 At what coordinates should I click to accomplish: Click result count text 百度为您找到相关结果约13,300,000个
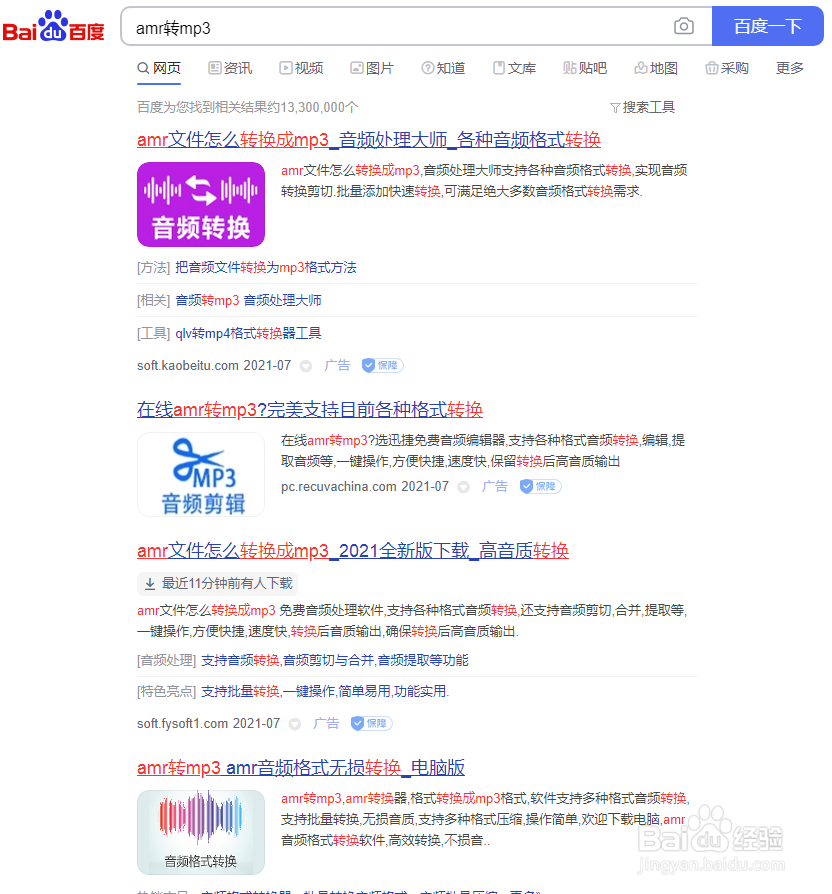pyautogui.click(x=247, y=107)
